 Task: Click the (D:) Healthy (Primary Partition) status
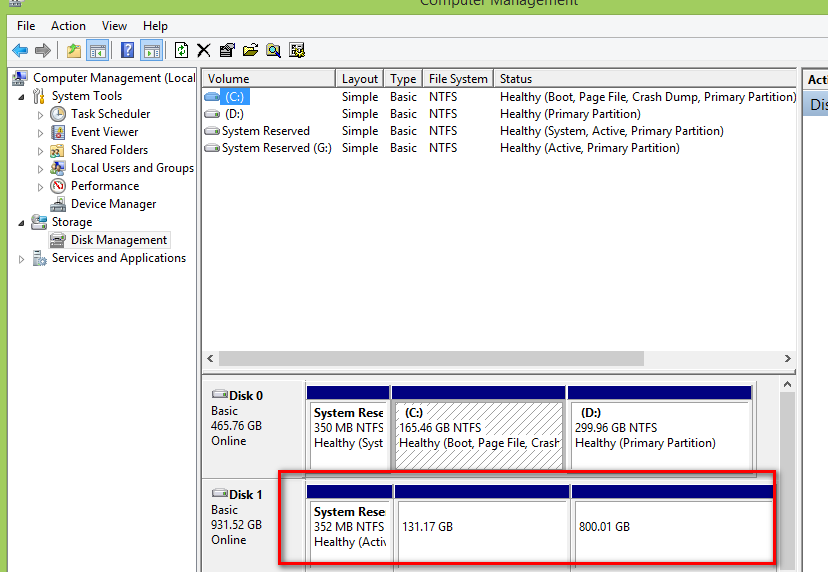point(570,114)
